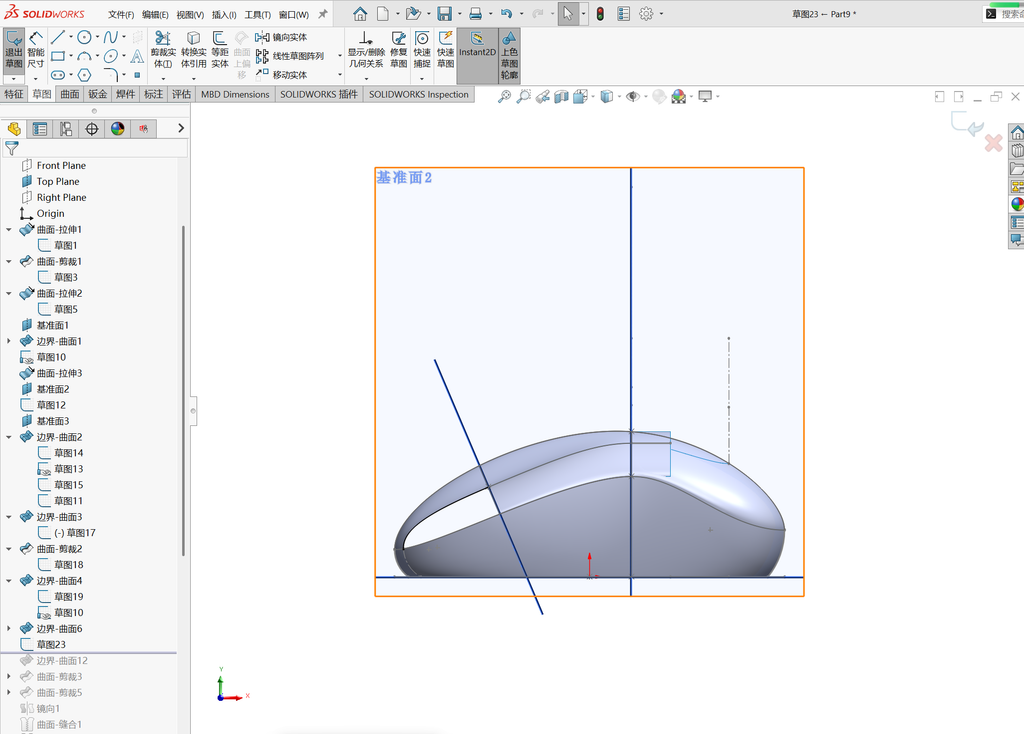Toggle 上色草图轮廓 Shaded Sketch Contours
This screenshot has height=734, width=1024.
(509, 55)
